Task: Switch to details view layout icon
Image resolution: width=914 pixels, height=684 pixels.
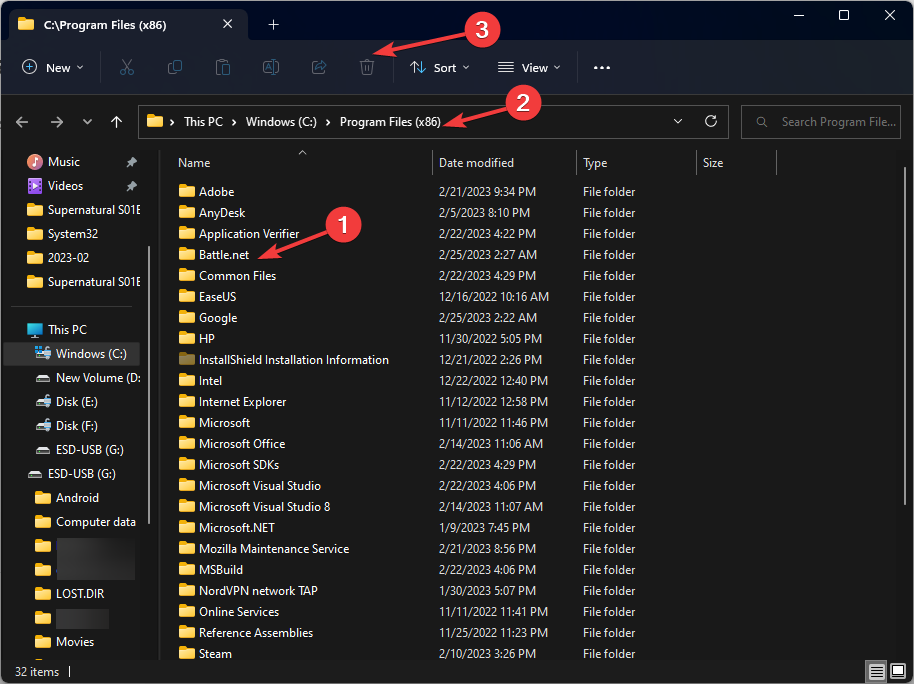Action: 876,672
